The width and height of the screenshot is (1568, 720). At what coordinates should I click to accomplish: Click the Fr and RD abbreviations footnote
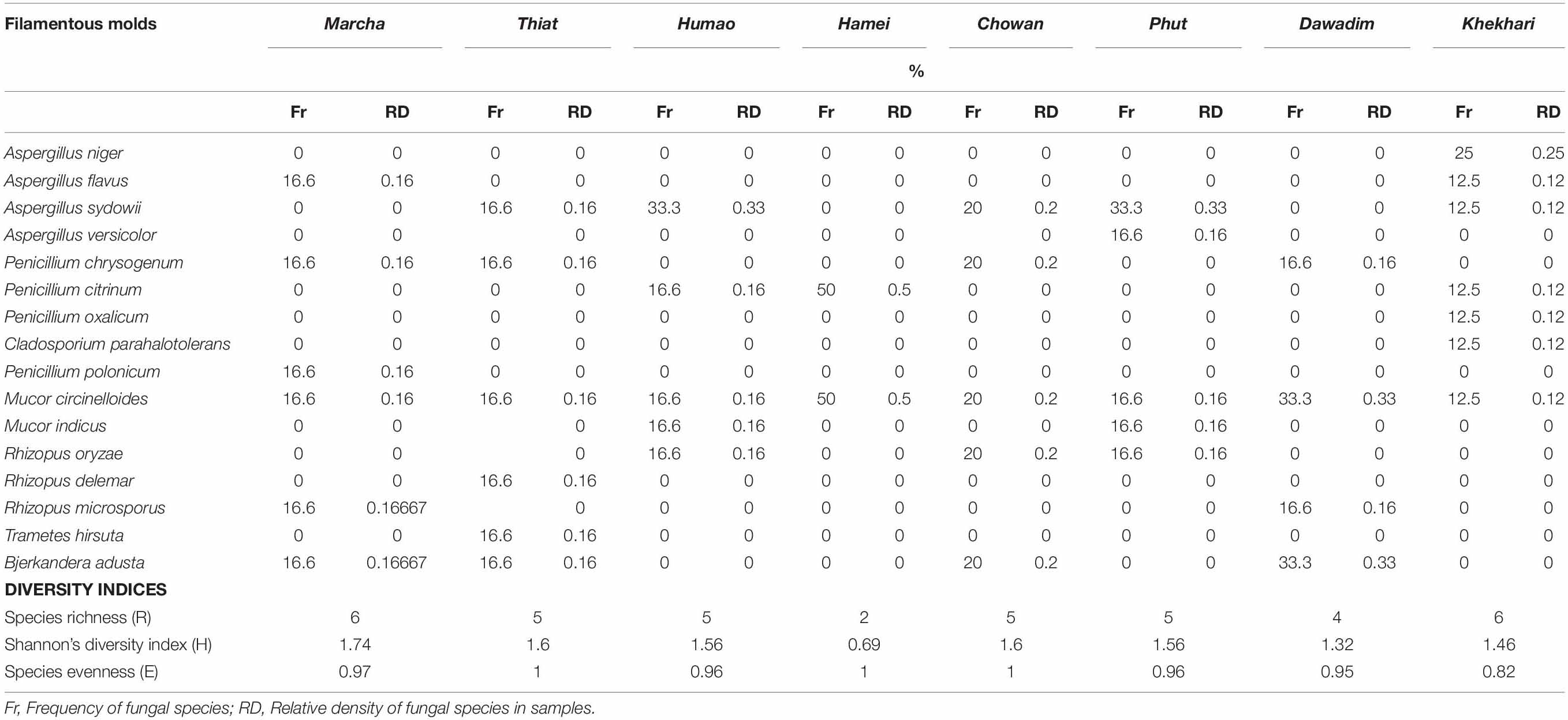300,708
